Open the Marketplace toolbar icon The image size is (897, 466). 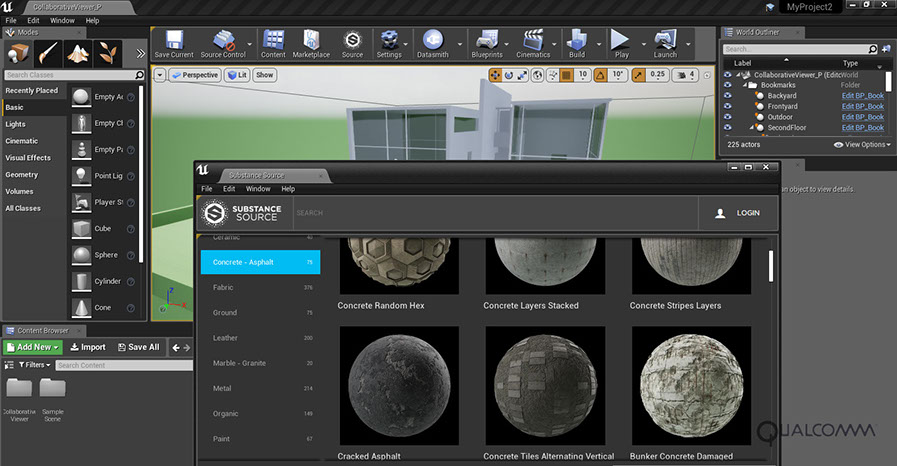(310, 42)
